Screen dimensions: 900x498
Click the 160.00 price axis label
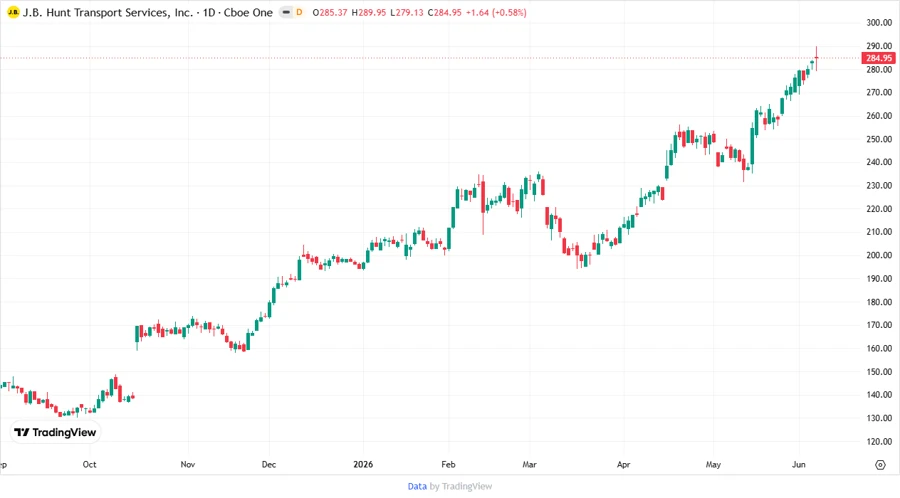879,348
